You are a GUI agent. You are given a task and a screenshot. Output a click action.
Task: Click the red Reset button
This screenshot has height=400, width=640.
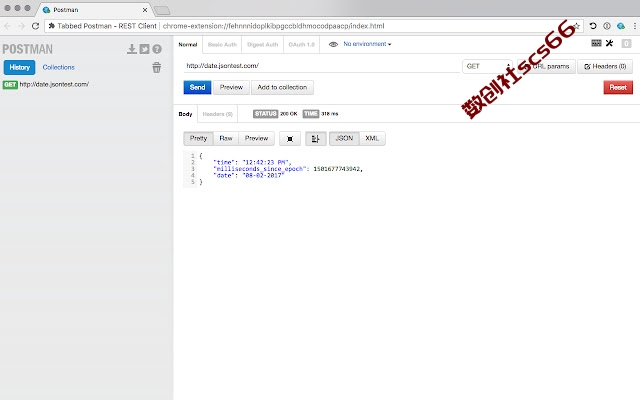point(618,87)
